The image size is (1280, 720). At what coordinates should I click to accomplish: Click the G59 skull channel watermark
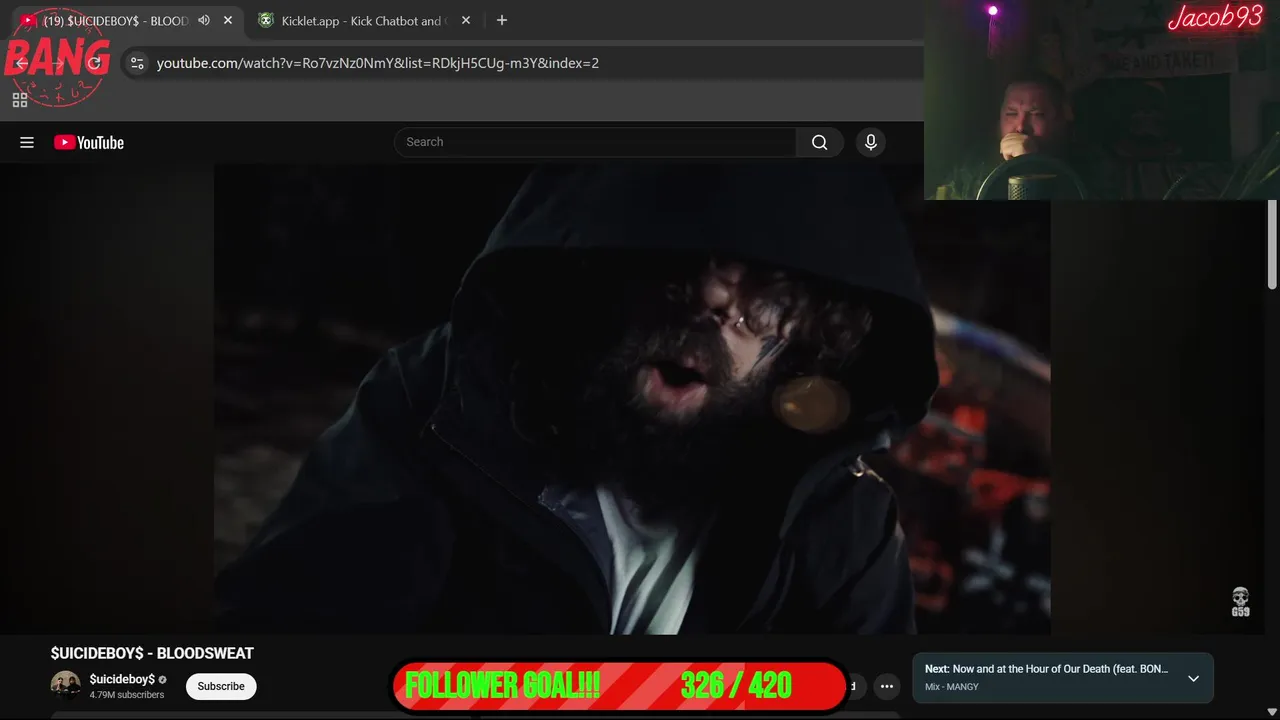1240,602
